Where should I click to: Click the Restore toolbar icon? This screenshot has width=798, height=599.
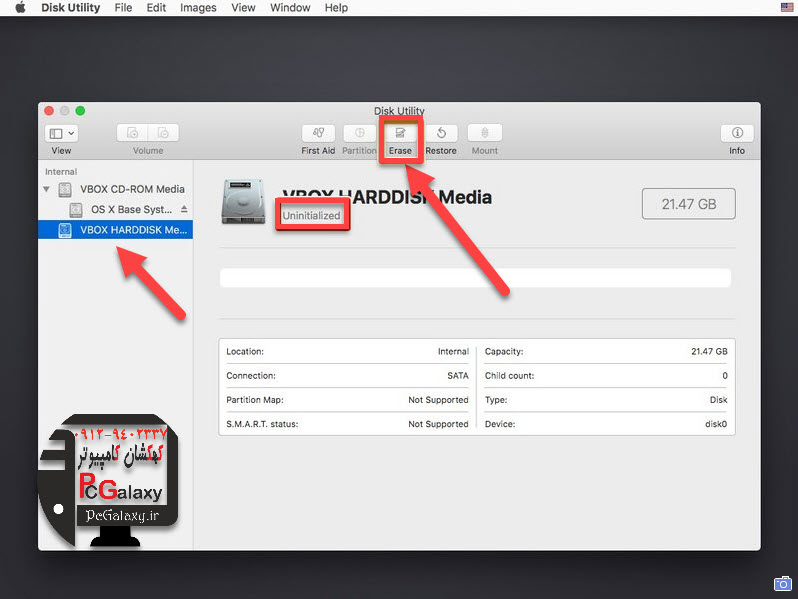tap(441, 133)
